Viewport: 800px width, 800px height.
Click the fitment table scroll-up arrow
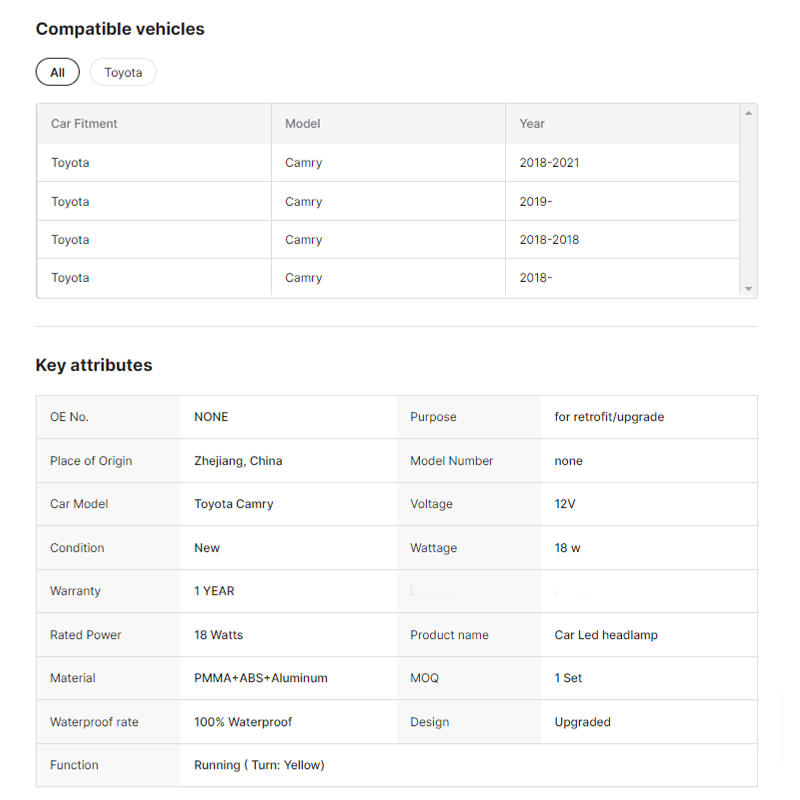tap(748, 113)
